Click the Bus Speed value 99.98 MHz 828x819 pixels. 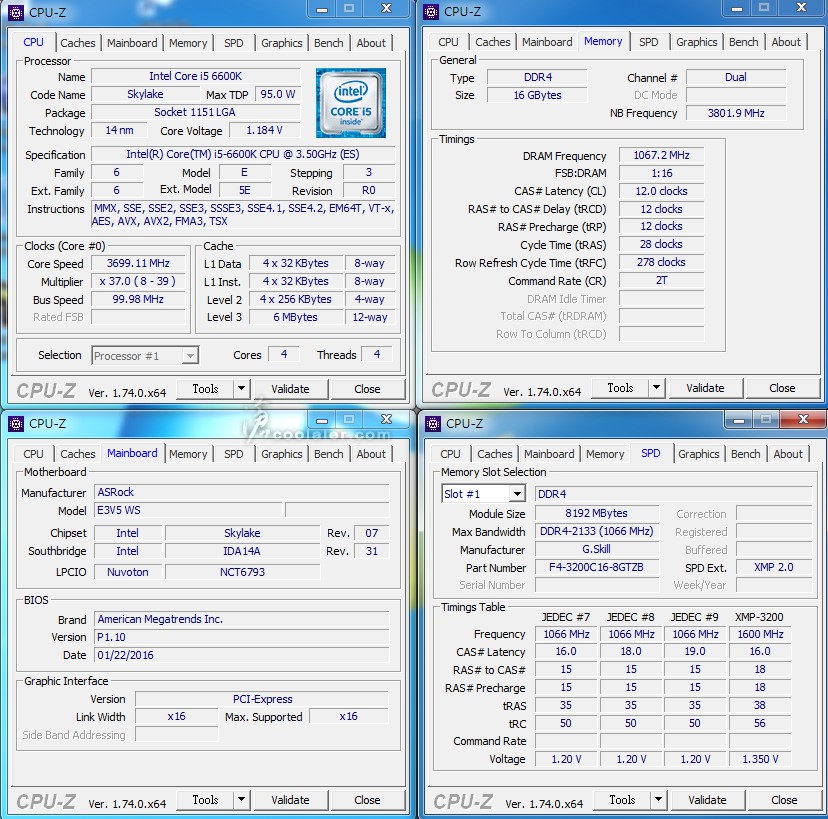pos(138,299)
